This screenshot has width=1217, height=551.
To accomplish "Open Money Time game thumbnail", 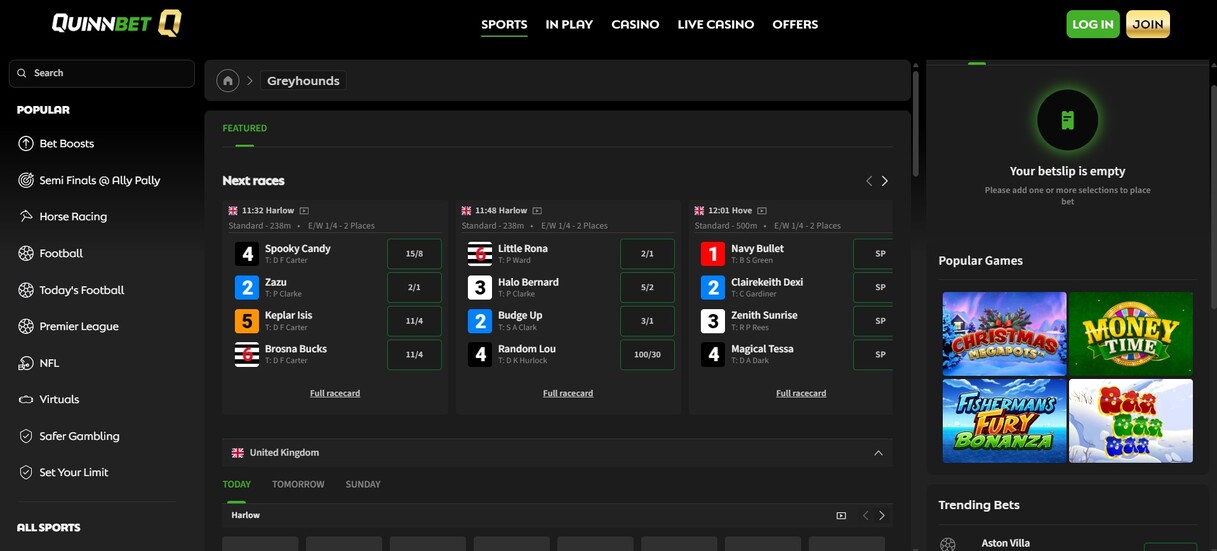I will coord(1131,334).
